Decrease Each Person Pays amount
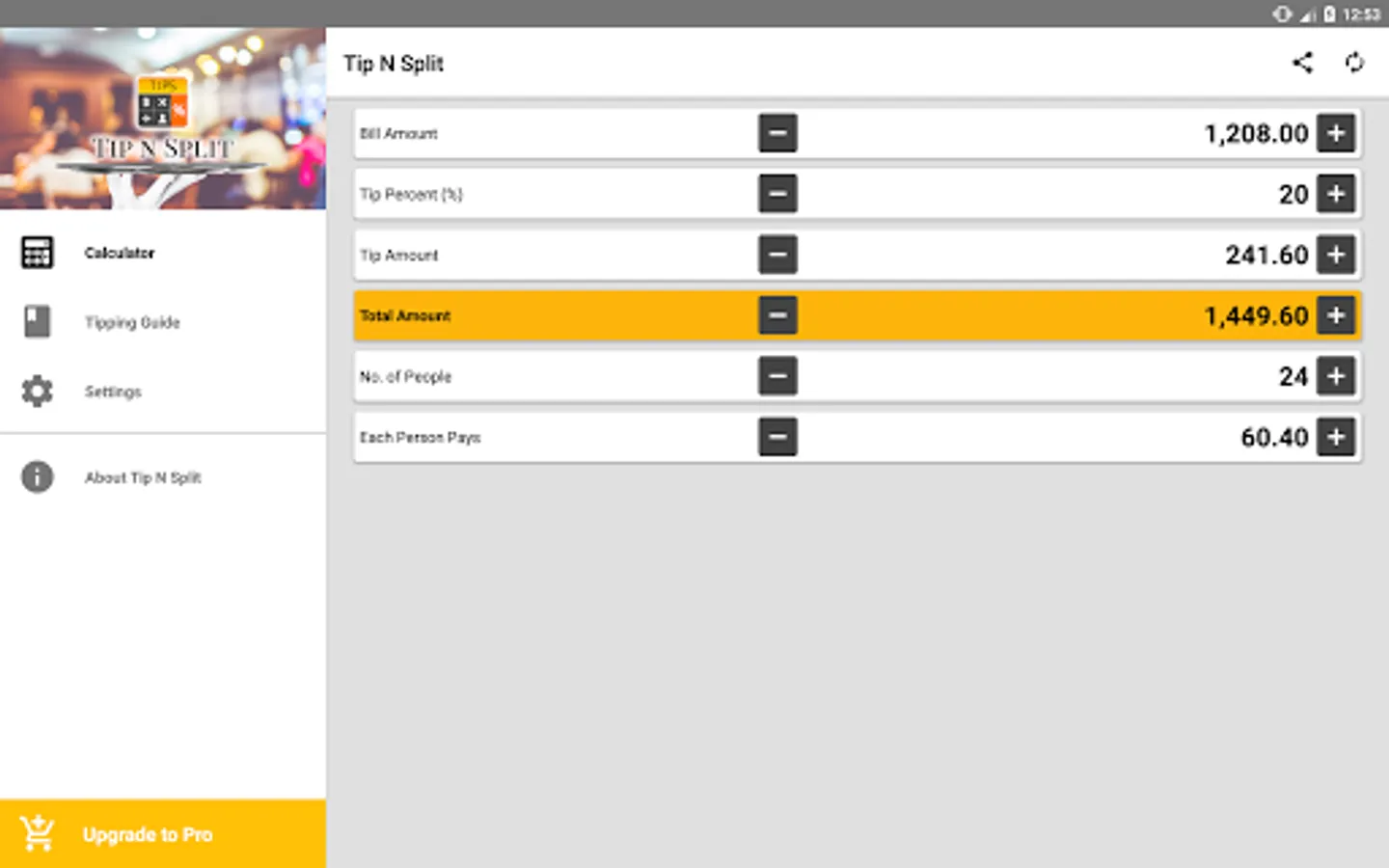The height and width of the screenshot is (868, 1389). 777,437
